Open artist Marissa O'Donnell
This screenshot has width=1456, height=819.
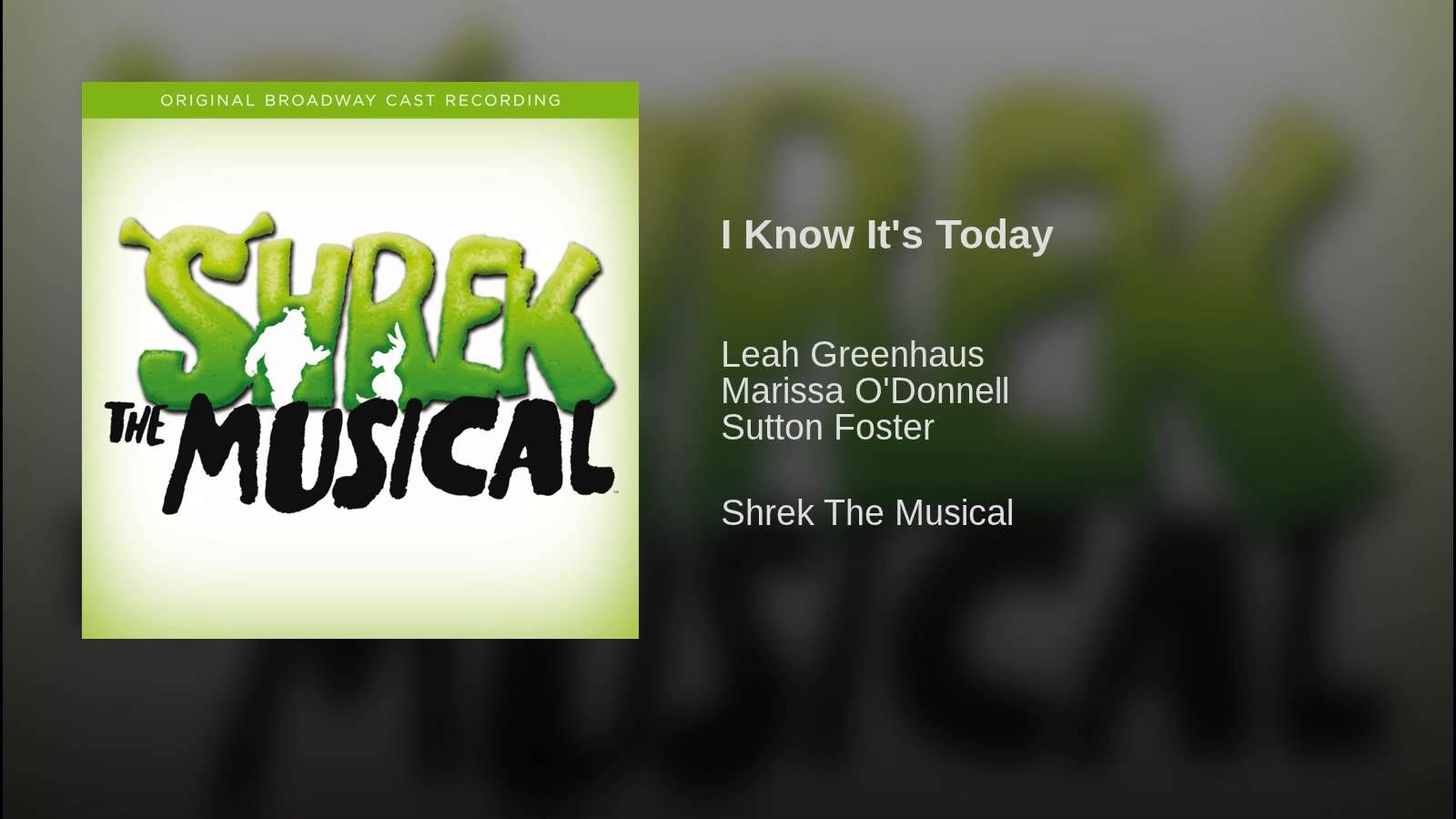[865, 390]
